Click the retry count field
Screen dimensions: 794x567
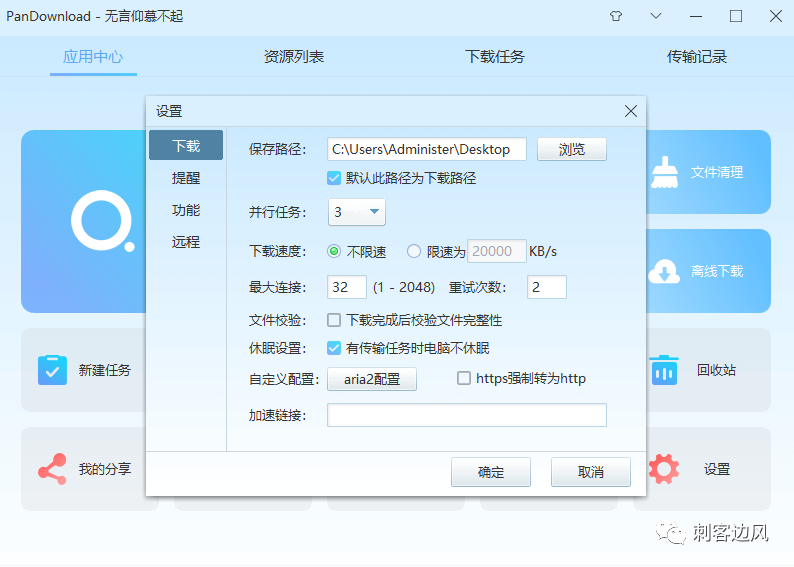[x=547, y=288]
